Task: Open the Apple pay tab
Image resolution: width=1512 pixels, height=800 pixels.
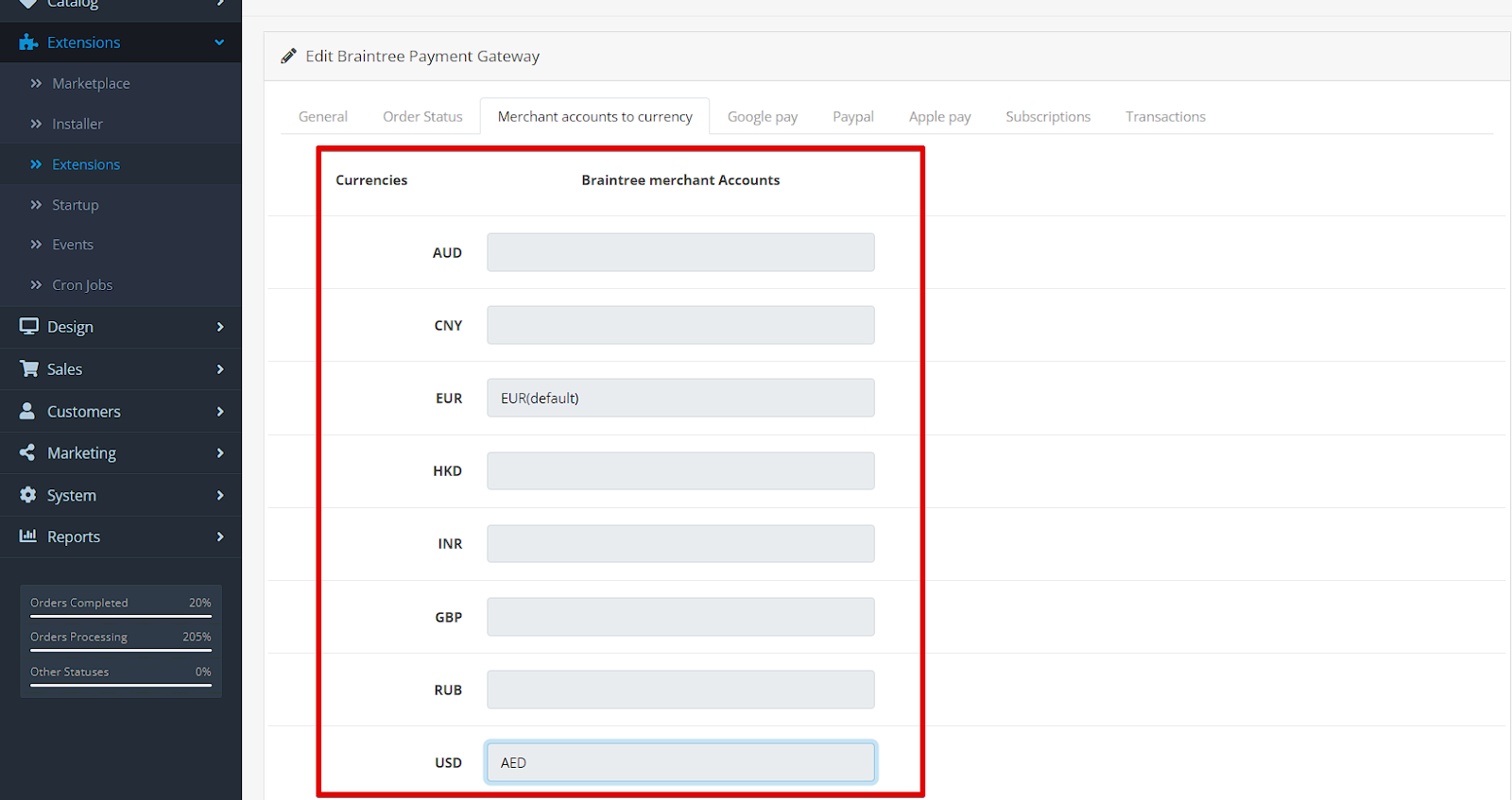Action: tap(940, 116)
